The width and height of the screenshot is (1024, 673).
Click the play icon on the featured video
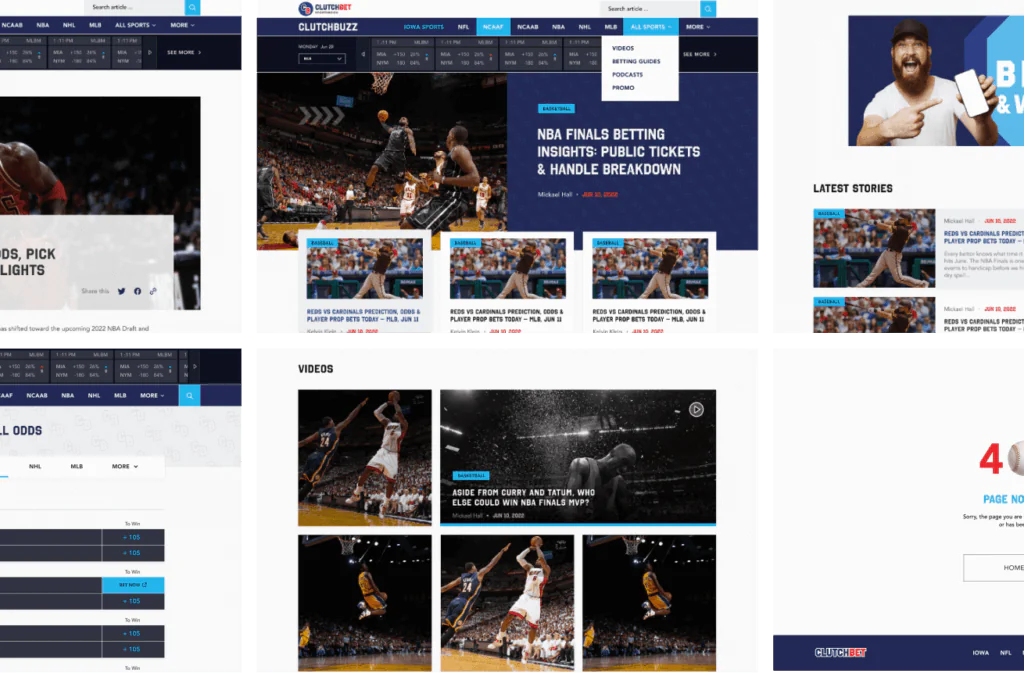696,409
